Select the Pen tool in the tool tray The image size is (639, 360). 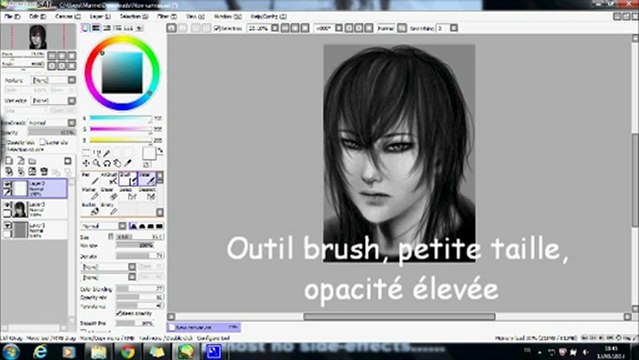coord(90,178)
